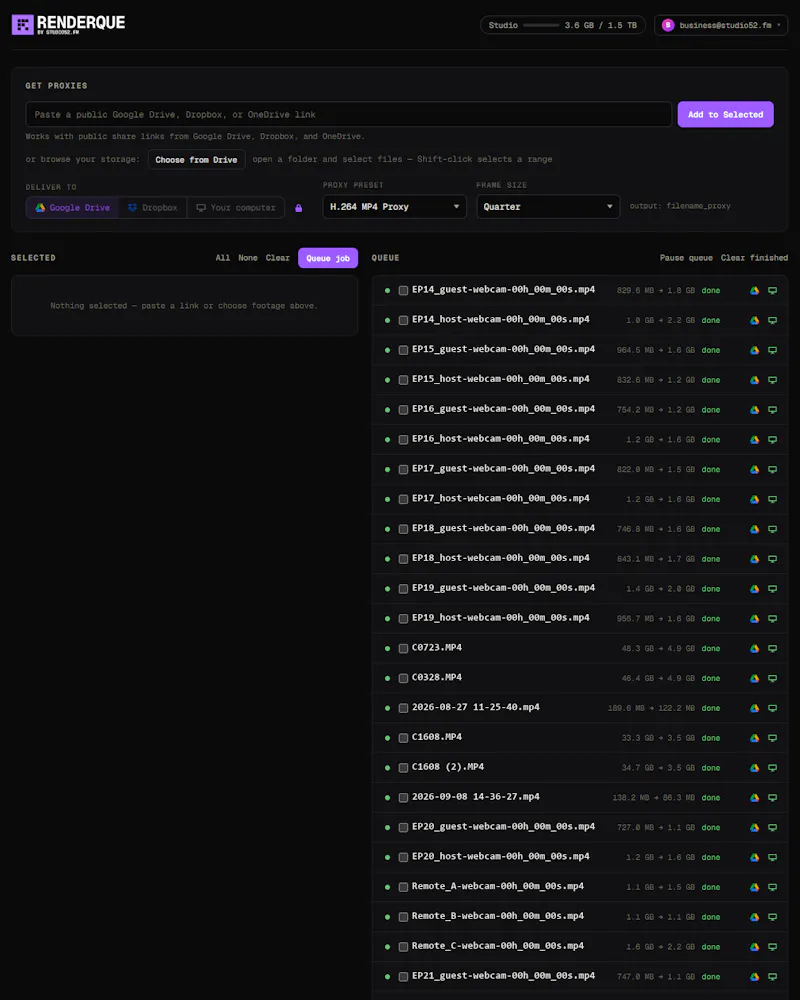Click the Renderque logo icon

point(22,24)
